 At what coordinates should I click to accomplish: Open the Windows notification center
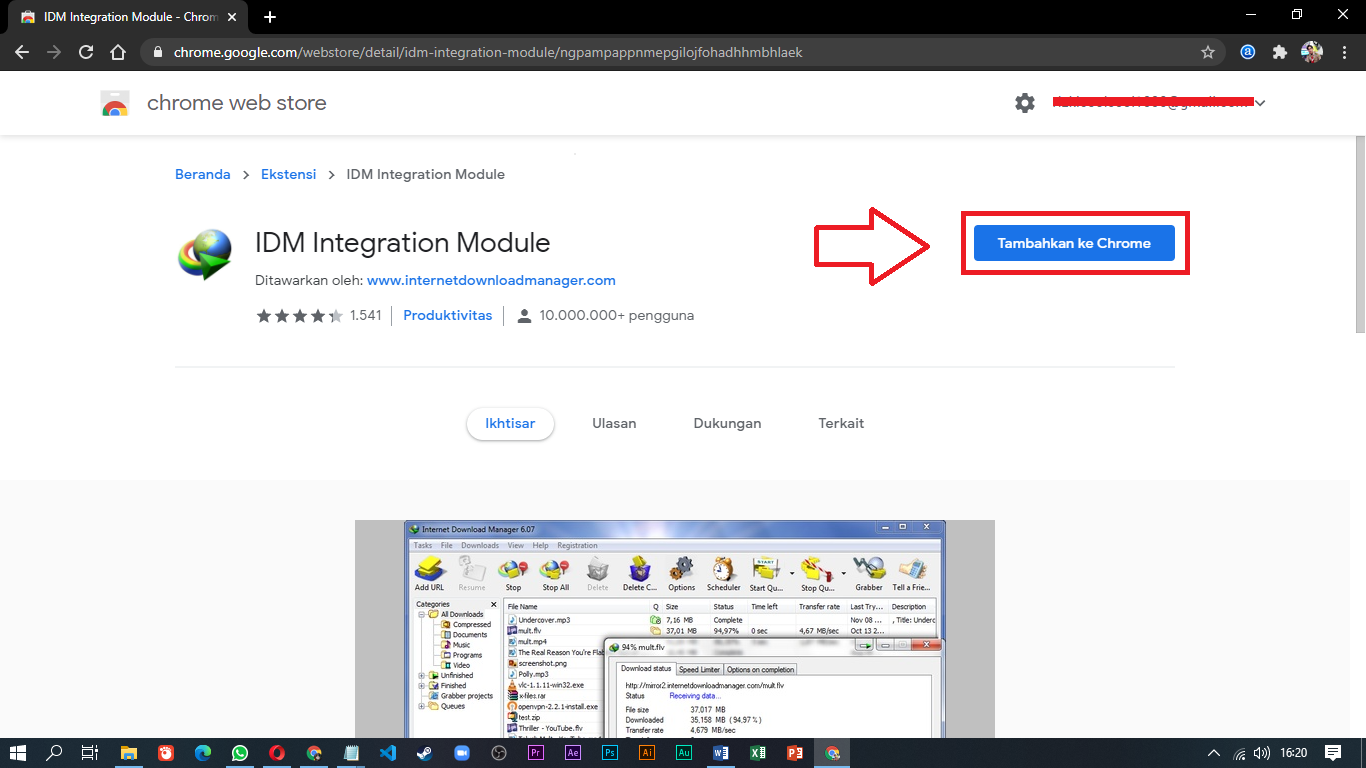(x=1333, y=753)
